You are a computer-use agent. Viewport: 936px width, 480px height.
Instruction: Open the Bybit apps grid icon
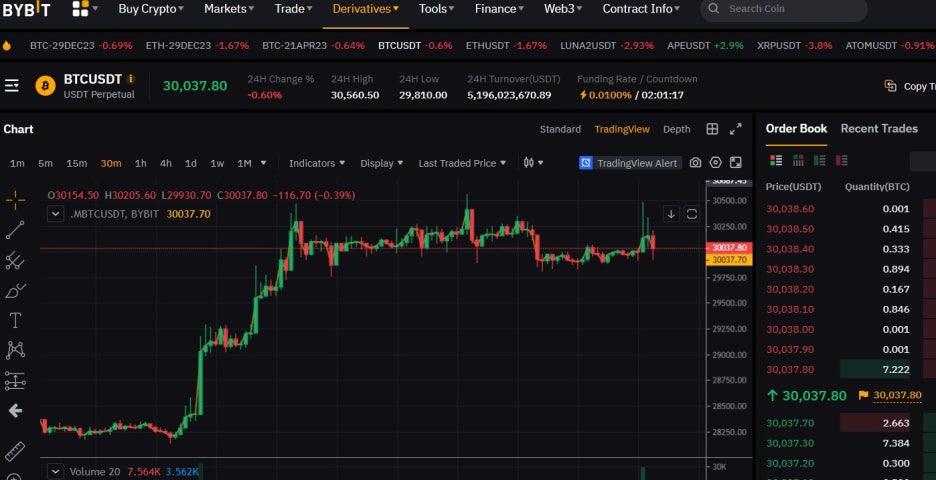[81, 8]
